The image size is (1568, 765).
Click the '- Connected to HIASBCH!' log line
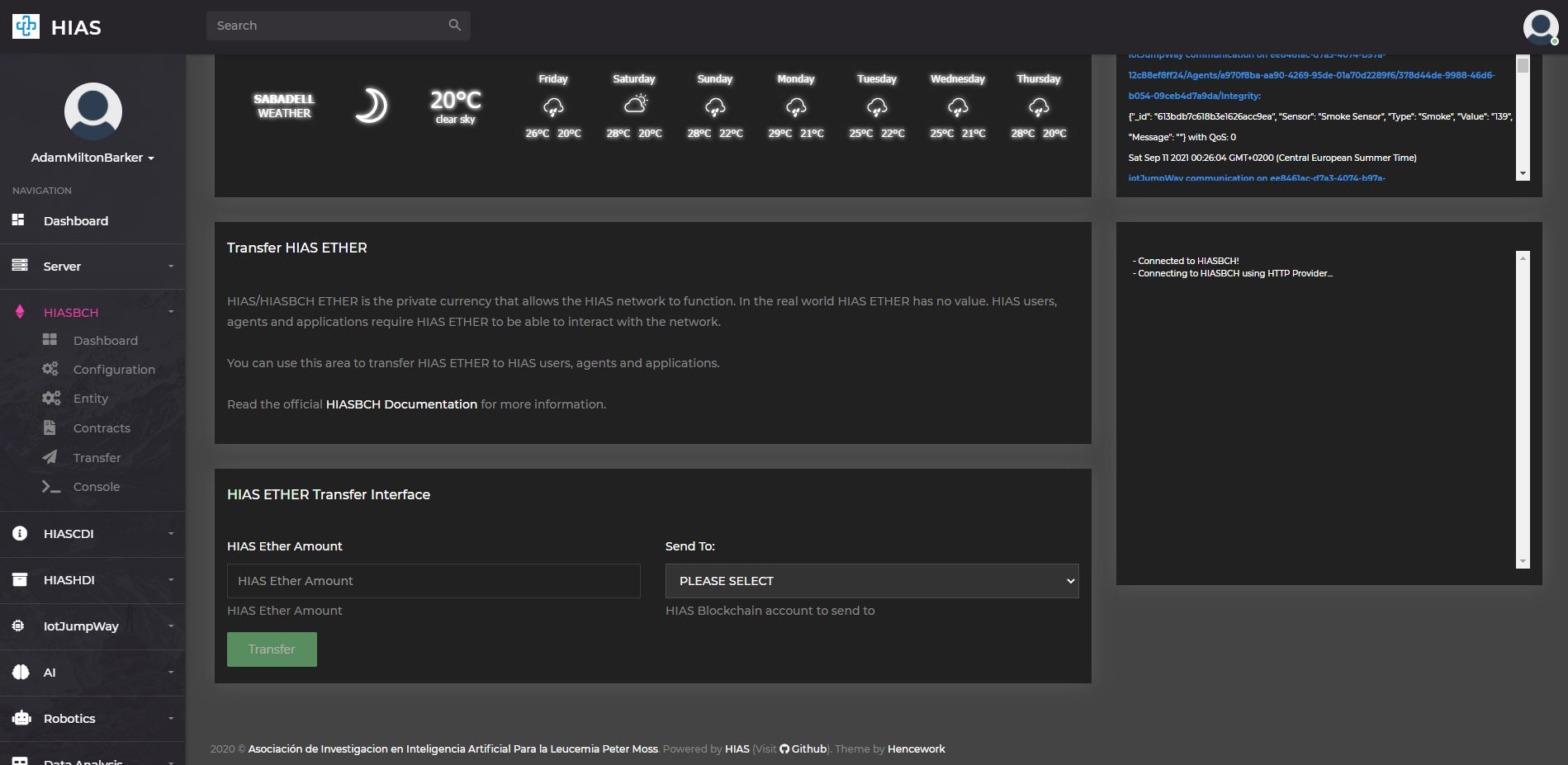1186,261
